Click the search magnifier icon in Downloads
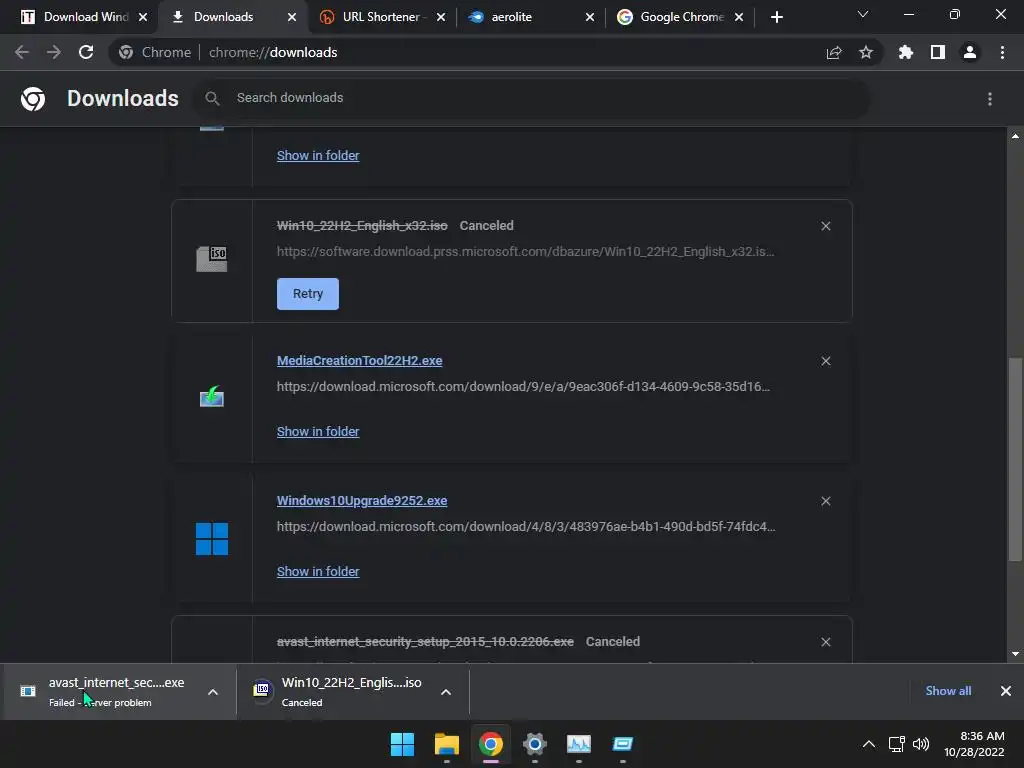The image size is (1024, 768). click(212, 99)
